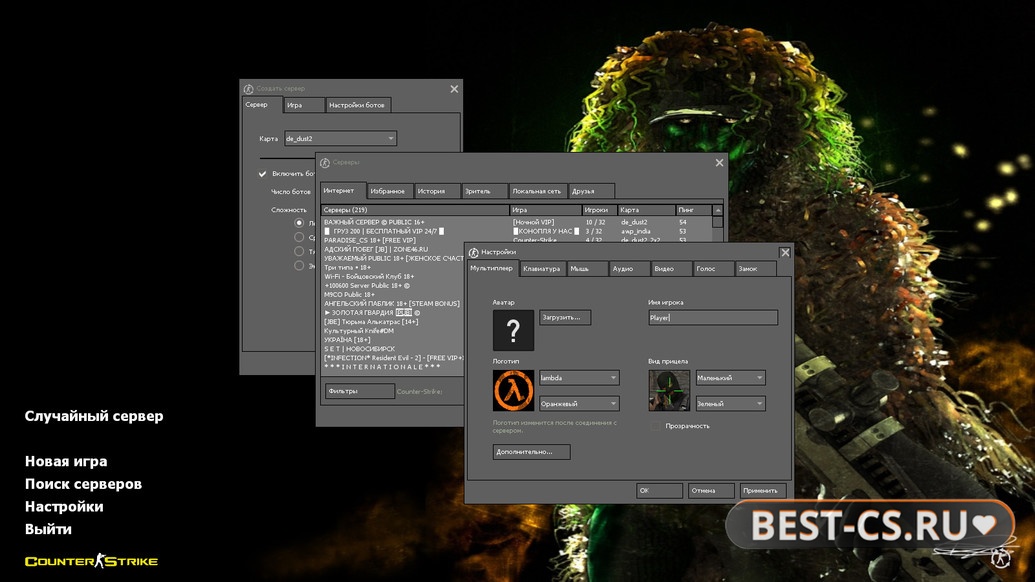Click the Имя игрока input field

[713, 317]
